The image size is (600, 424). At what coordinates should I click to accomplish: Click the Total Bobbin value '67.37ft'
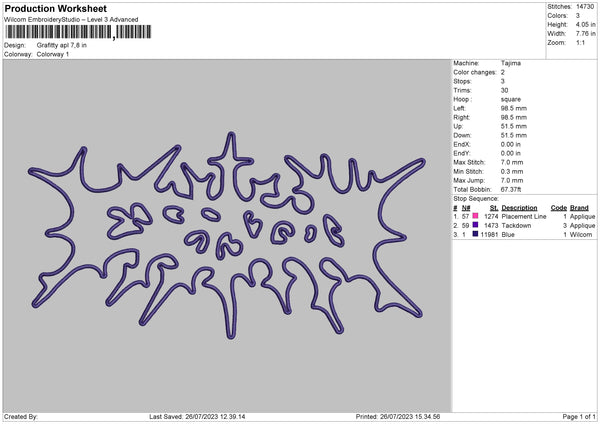511,189
